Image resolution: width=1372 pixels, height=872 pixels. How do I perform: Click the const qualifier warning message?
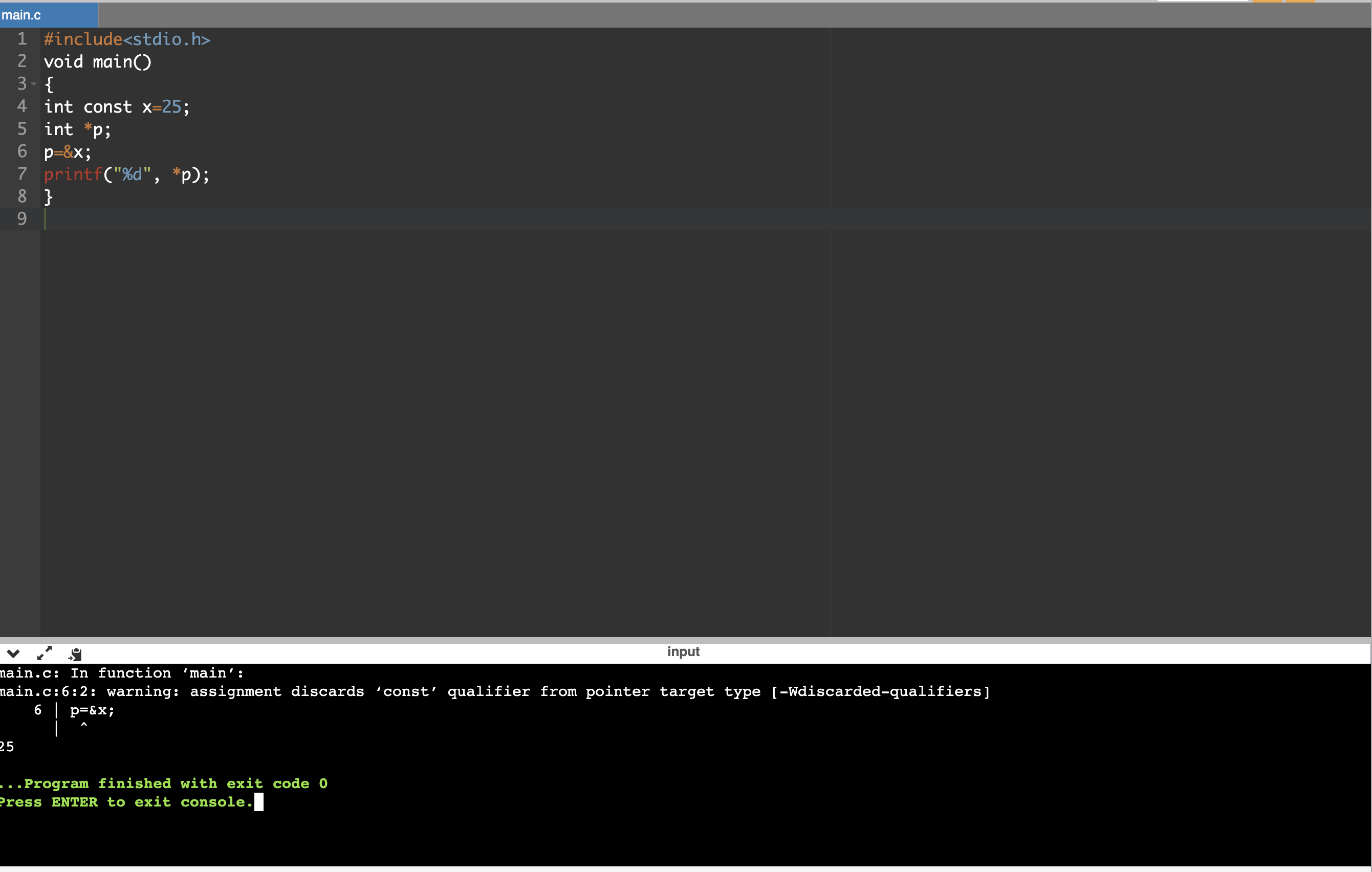494,691
